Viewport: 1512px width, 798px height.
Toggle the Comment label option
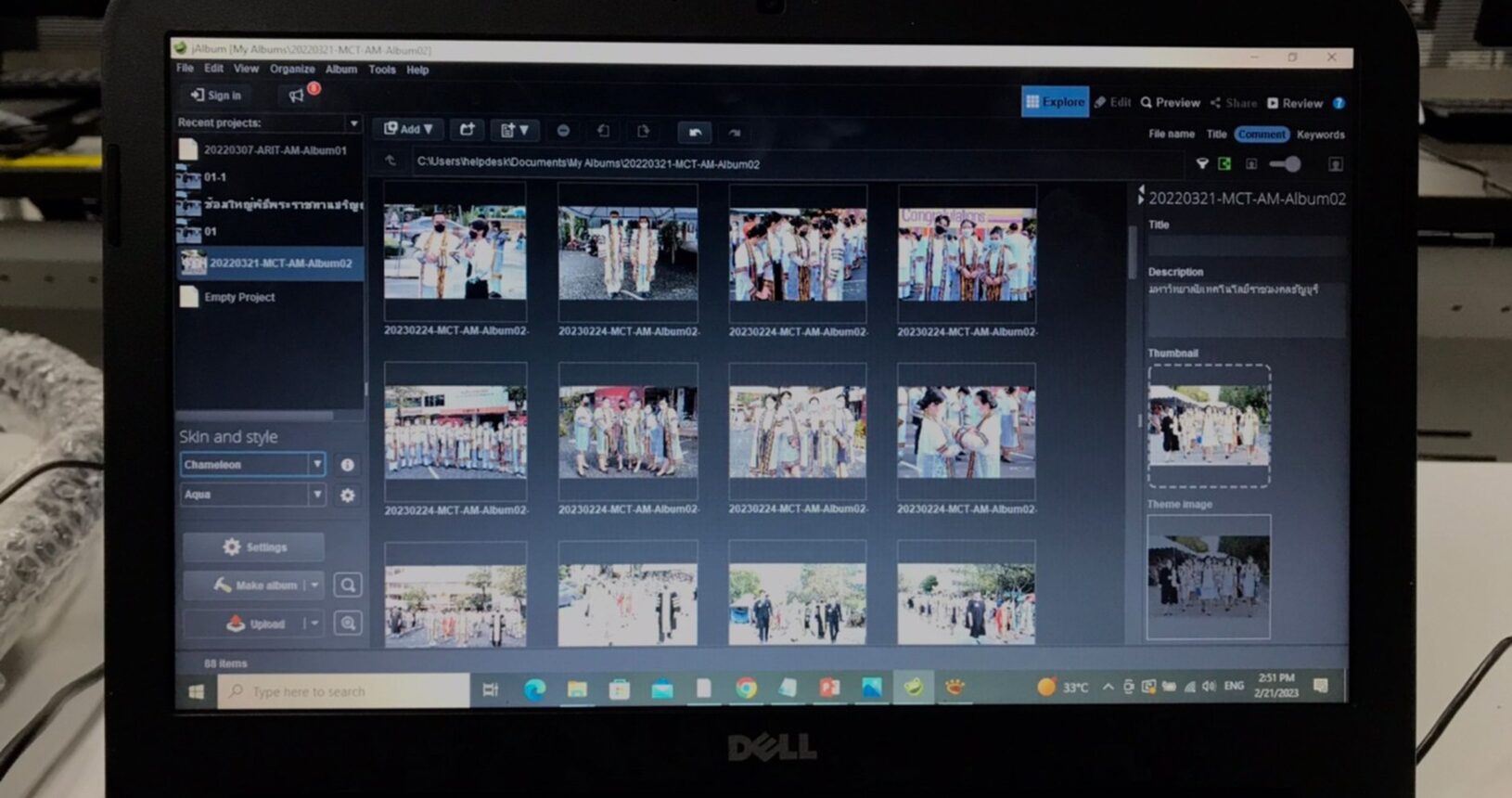(1262, 135)
